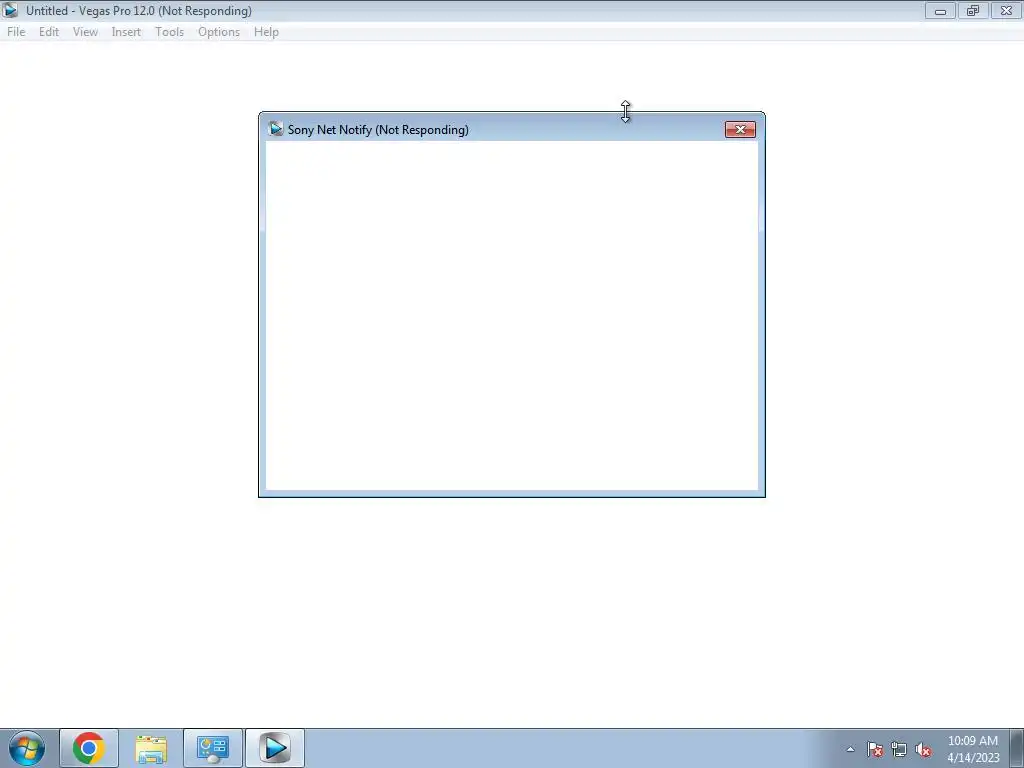Click the Vegas Pro app icon in main title bar
Screen dimensions: 1024x768
point(10,10)
